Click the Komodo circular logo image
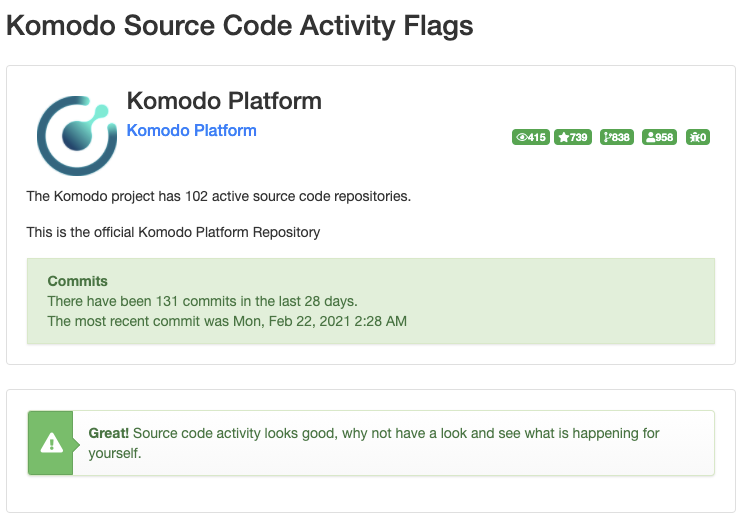 pos(77,136)
